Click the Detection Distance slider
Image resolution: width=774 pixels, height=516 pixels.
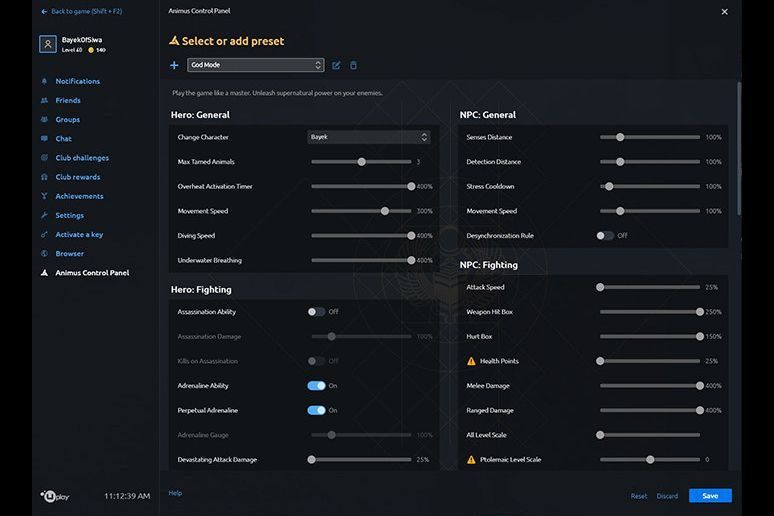[650, 161]
